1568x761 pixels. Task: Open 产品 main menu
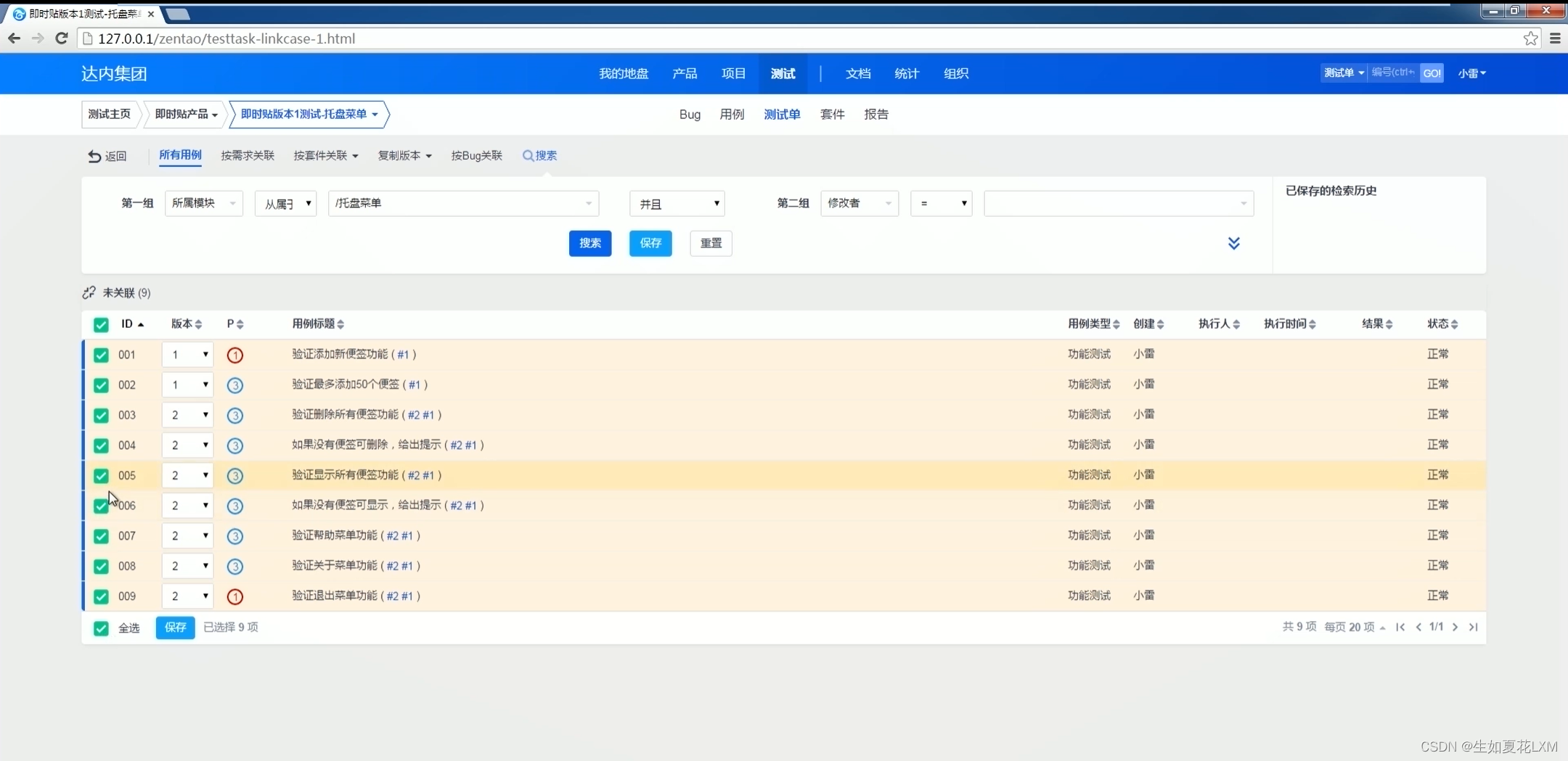click(x=685, y=73)
